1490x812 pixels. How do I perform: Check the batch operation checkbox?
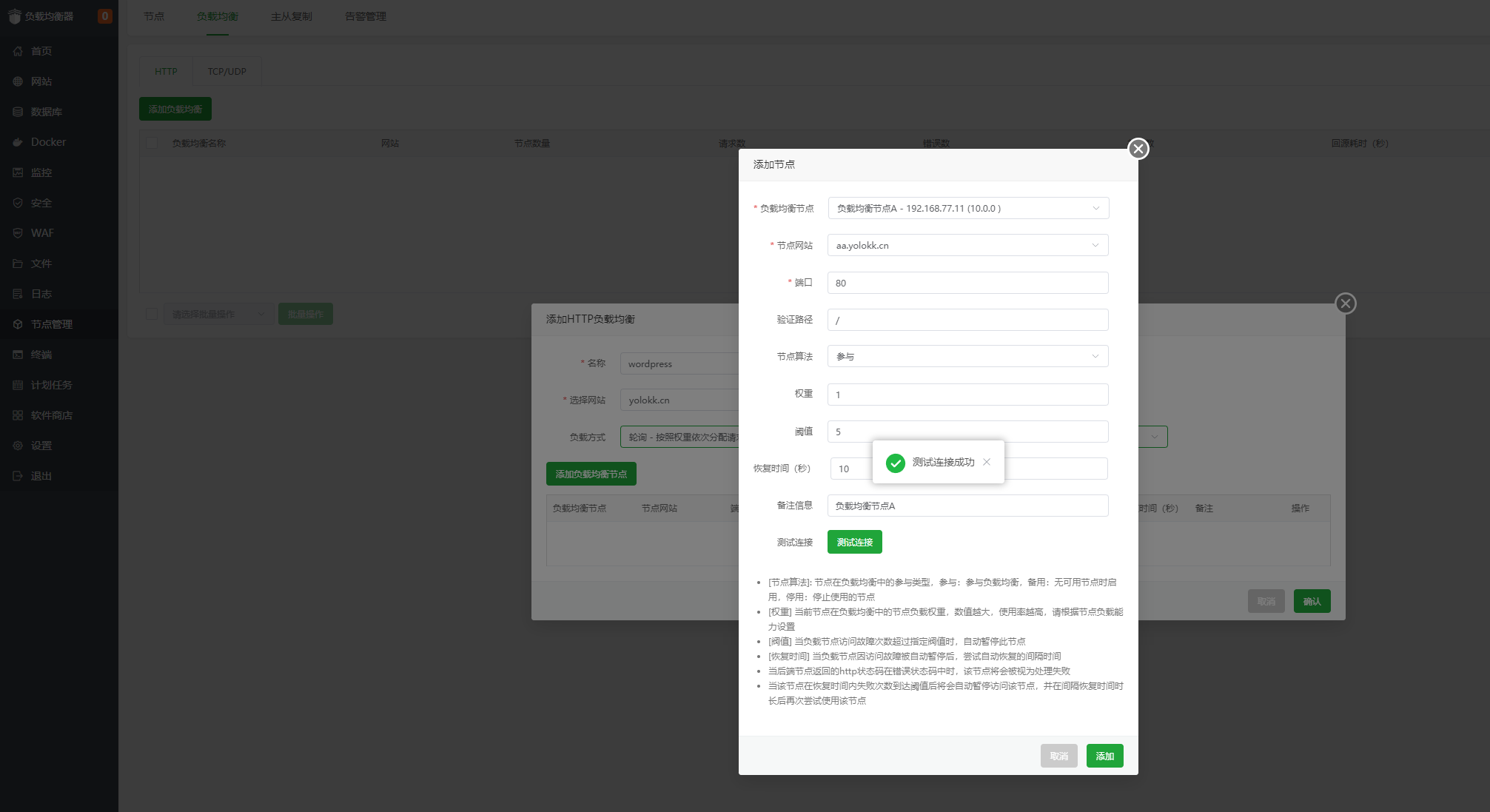(x=152, y=314)
